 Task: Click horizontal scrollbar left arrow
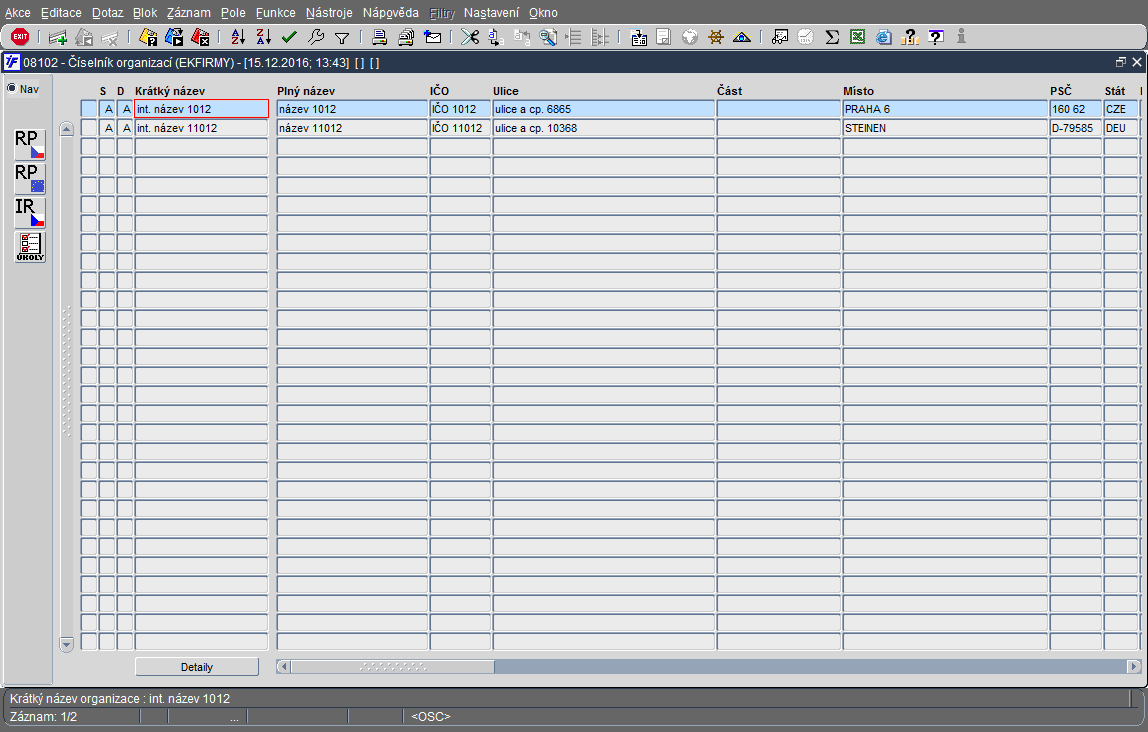pos(283,666)
